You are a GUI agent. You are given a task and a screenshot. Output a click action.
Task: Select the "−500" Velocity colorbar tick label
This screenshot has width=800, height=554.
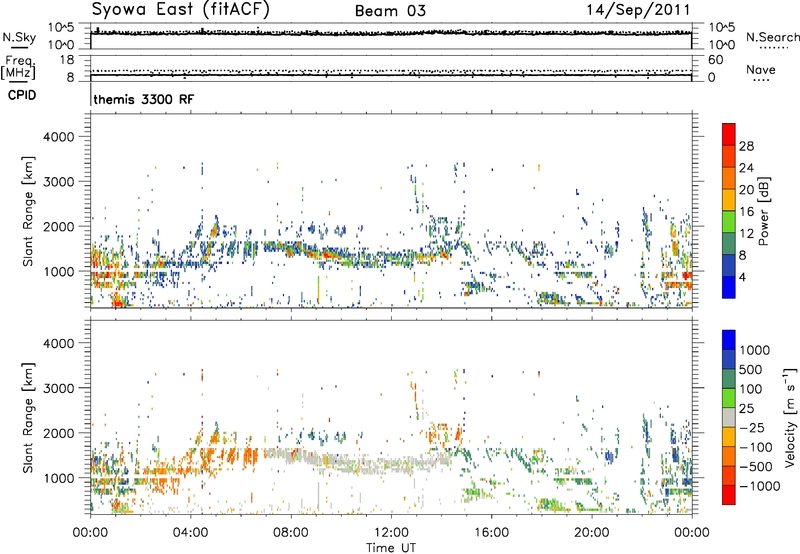[x=755, y=467]
